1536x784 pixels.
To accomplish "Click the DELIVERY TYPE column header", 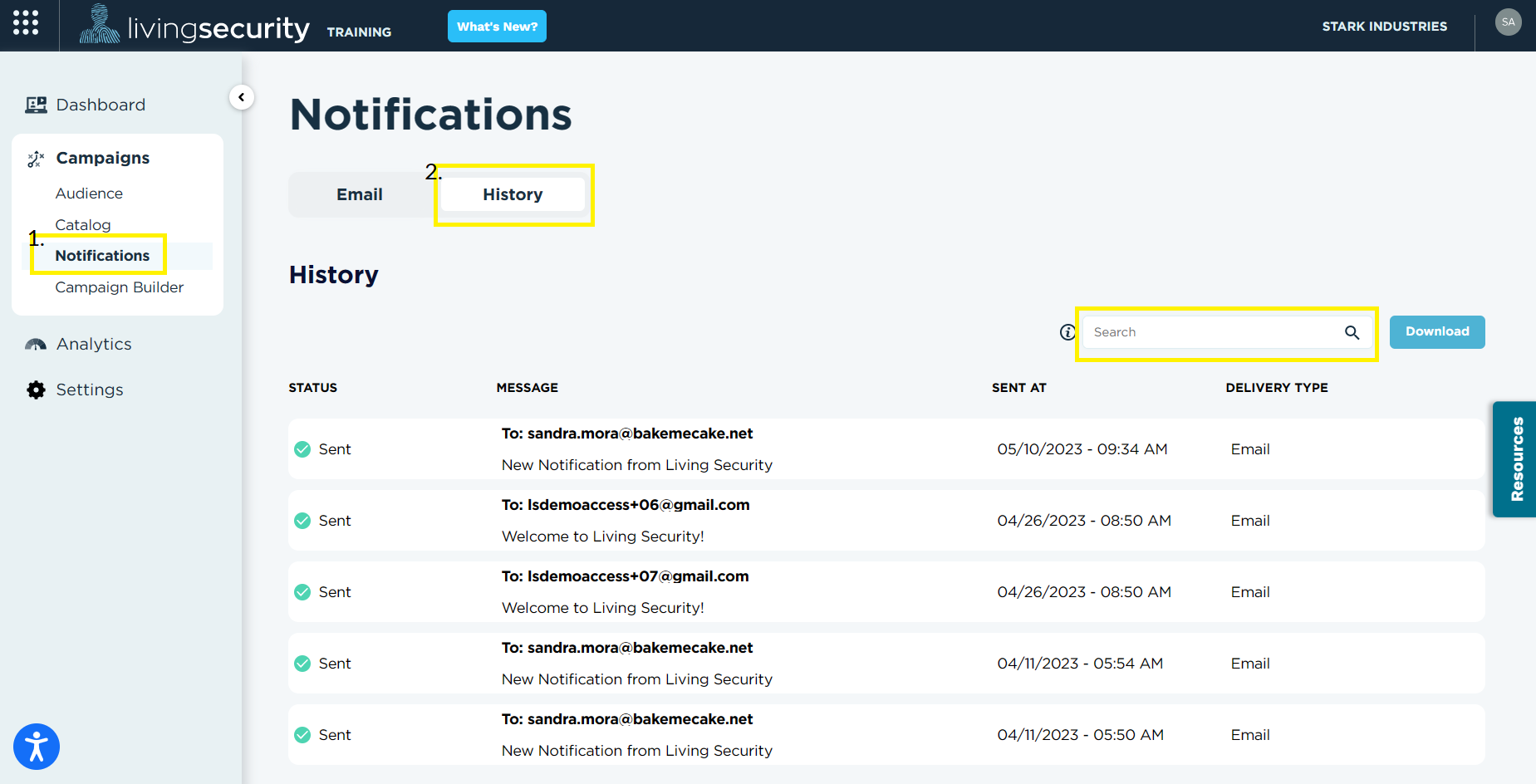I will point(1277,388).
